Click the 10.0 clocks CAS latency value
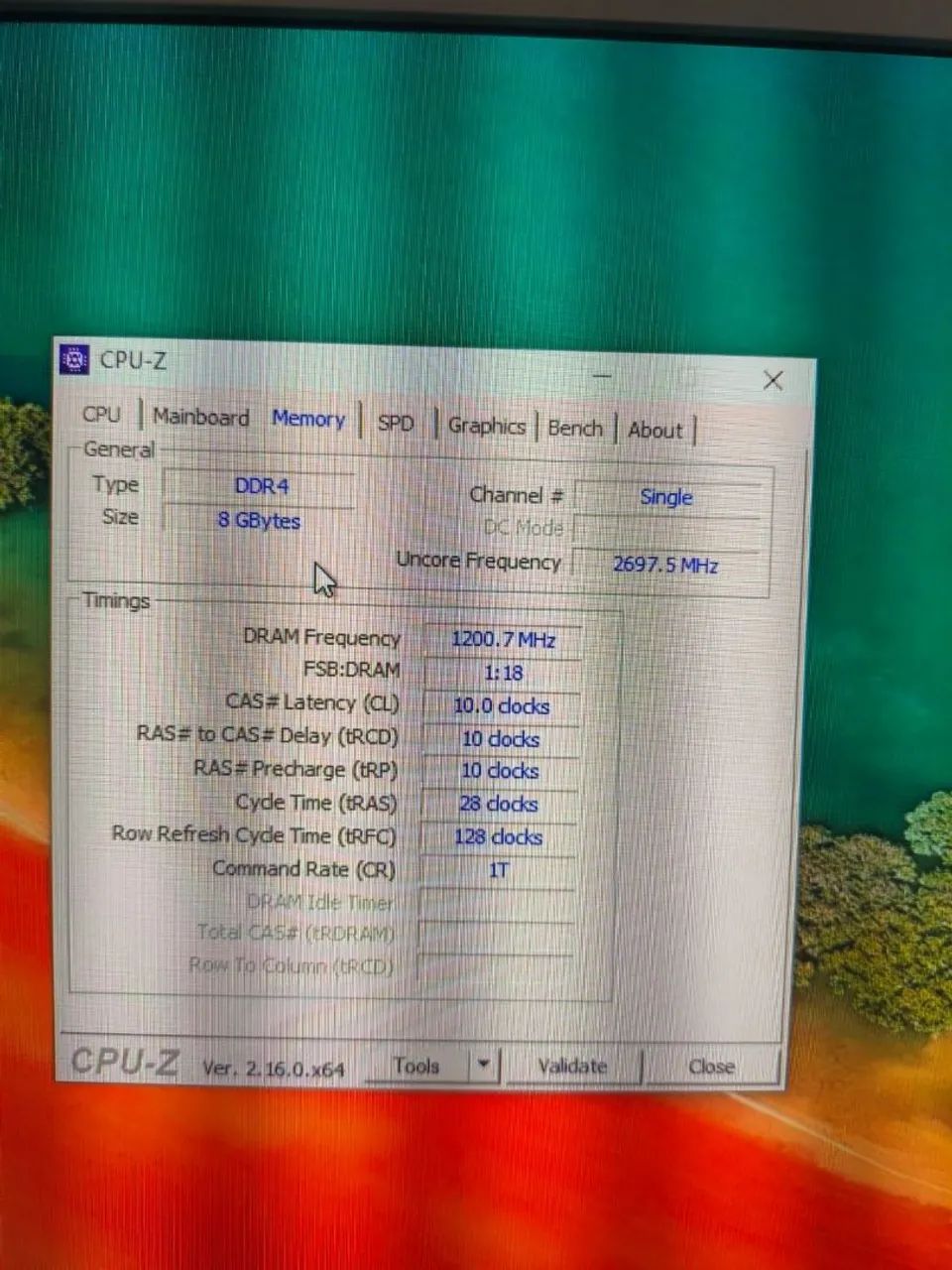 (502, 705)
